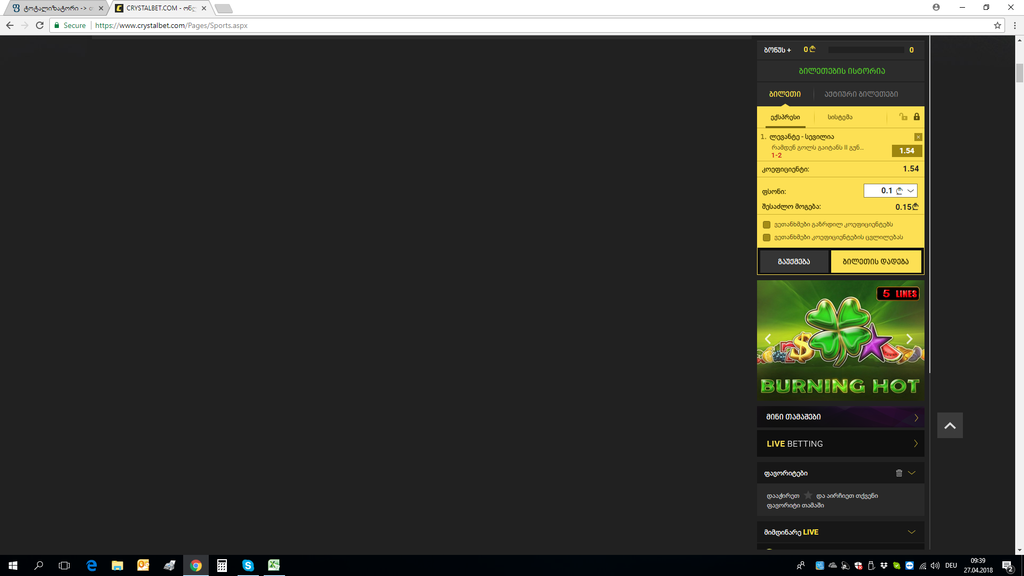Reload the page with refresh icon
Screen dimensions: 1024x576
[39, 25]
